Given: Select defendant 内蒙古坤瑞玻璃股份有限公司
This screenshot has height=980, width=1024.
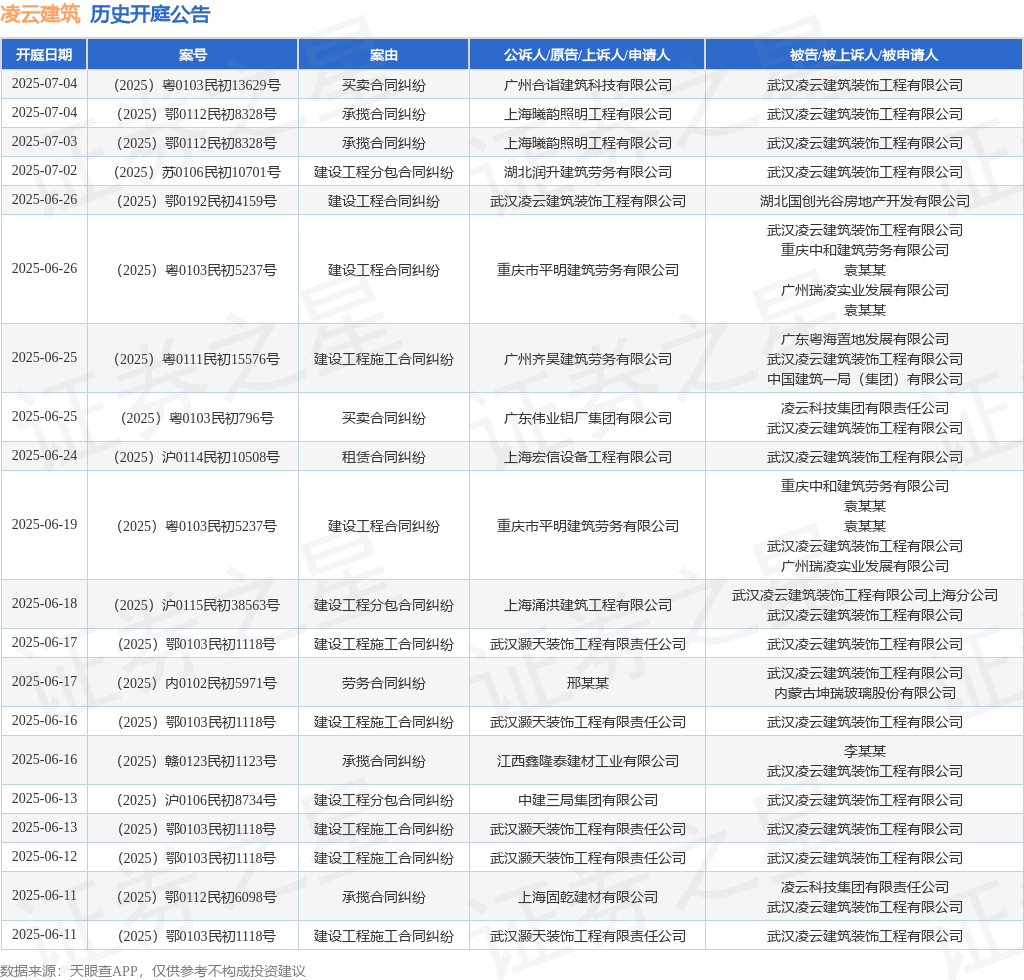Looking at the screenshot, I should (x=865, y=693).
